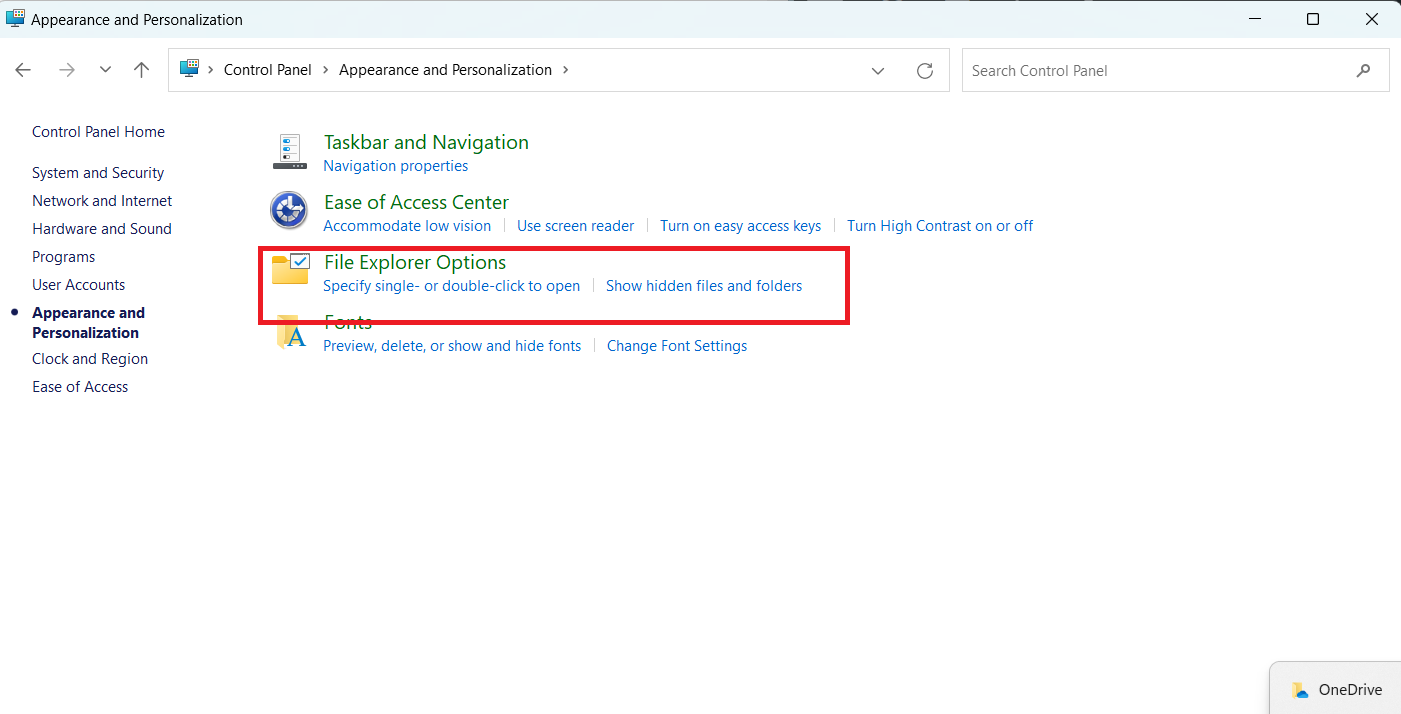Click the File Explorer Options folder icon
Screen dimensions: 1401x714
(x=290, y=270)
